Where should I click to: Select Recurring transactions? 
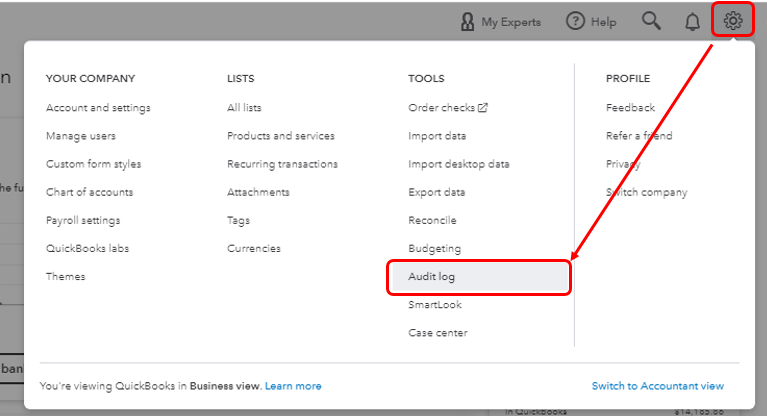(x=282, y=164)
